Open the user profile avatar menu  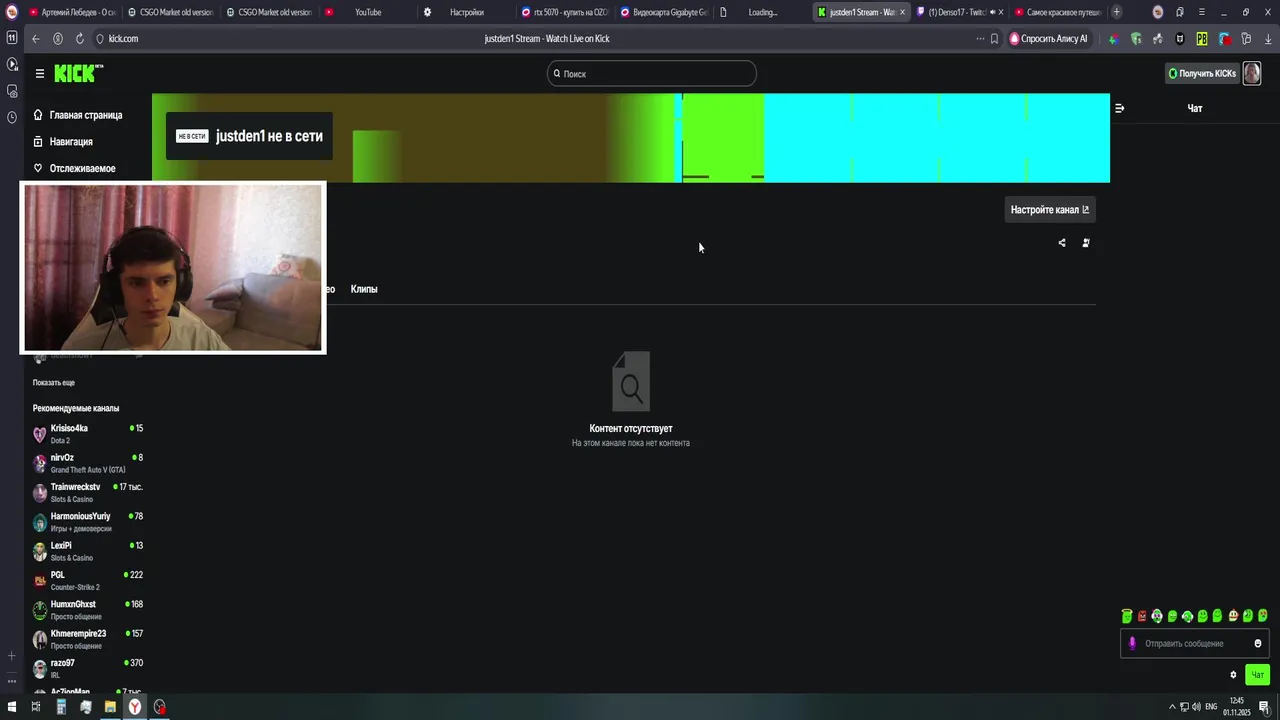pos(1252,74)
